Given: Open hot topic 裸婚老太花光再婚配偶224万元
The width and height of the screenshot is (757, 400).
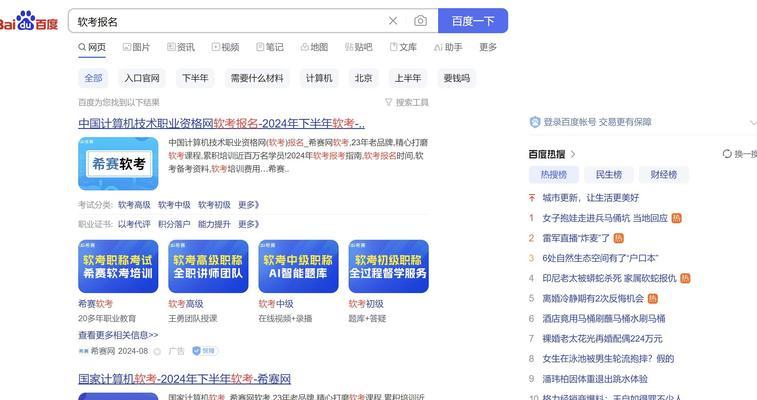Looking at the screenshot, I should (603, 339).
